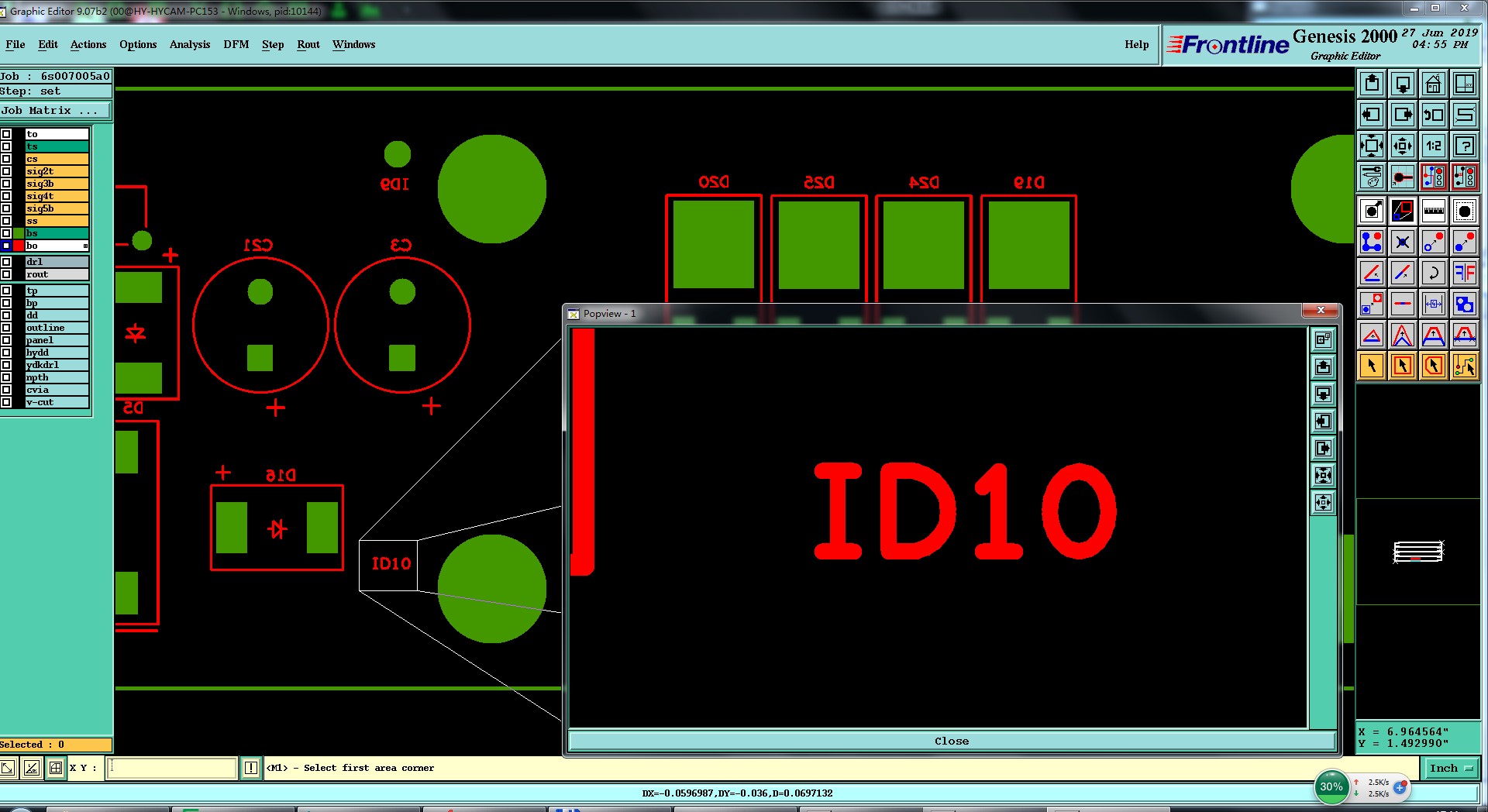
Task: Open the Options menu
Action: (138, 44)
